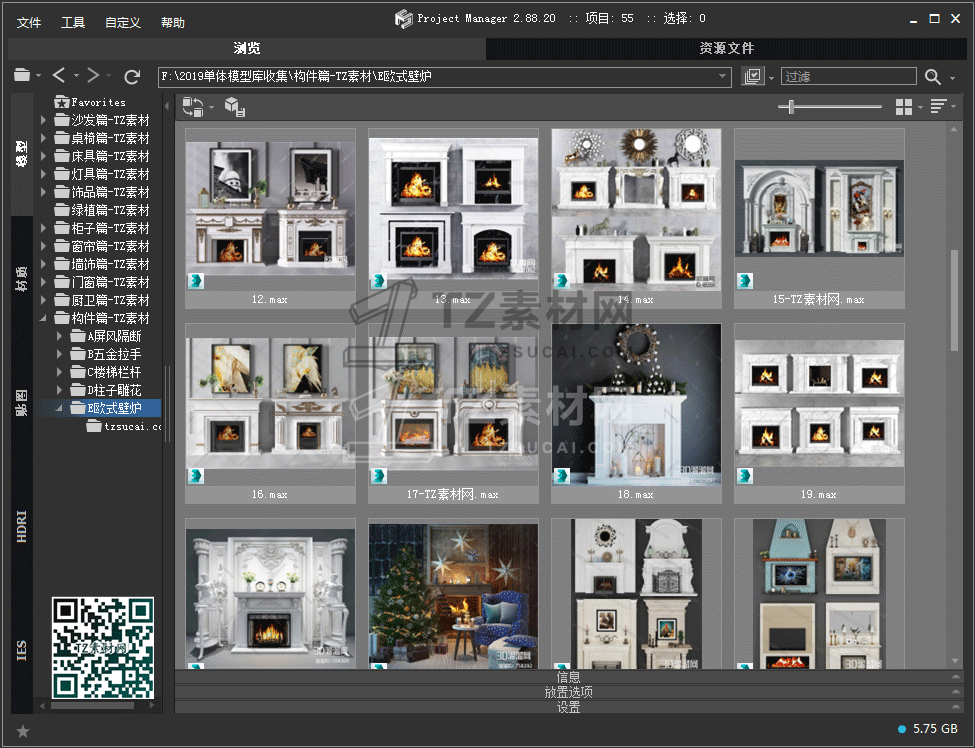Select the D柱子雕花 folder
The height and width of the screenshot is (748, 975).
114,390
